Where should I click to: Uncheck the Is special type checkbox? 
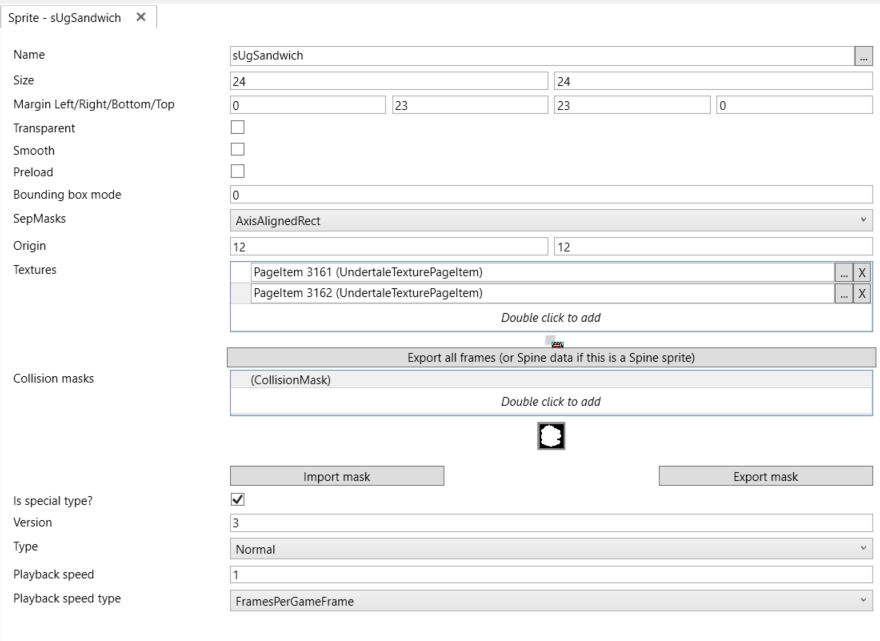click(x=237, y=500)
